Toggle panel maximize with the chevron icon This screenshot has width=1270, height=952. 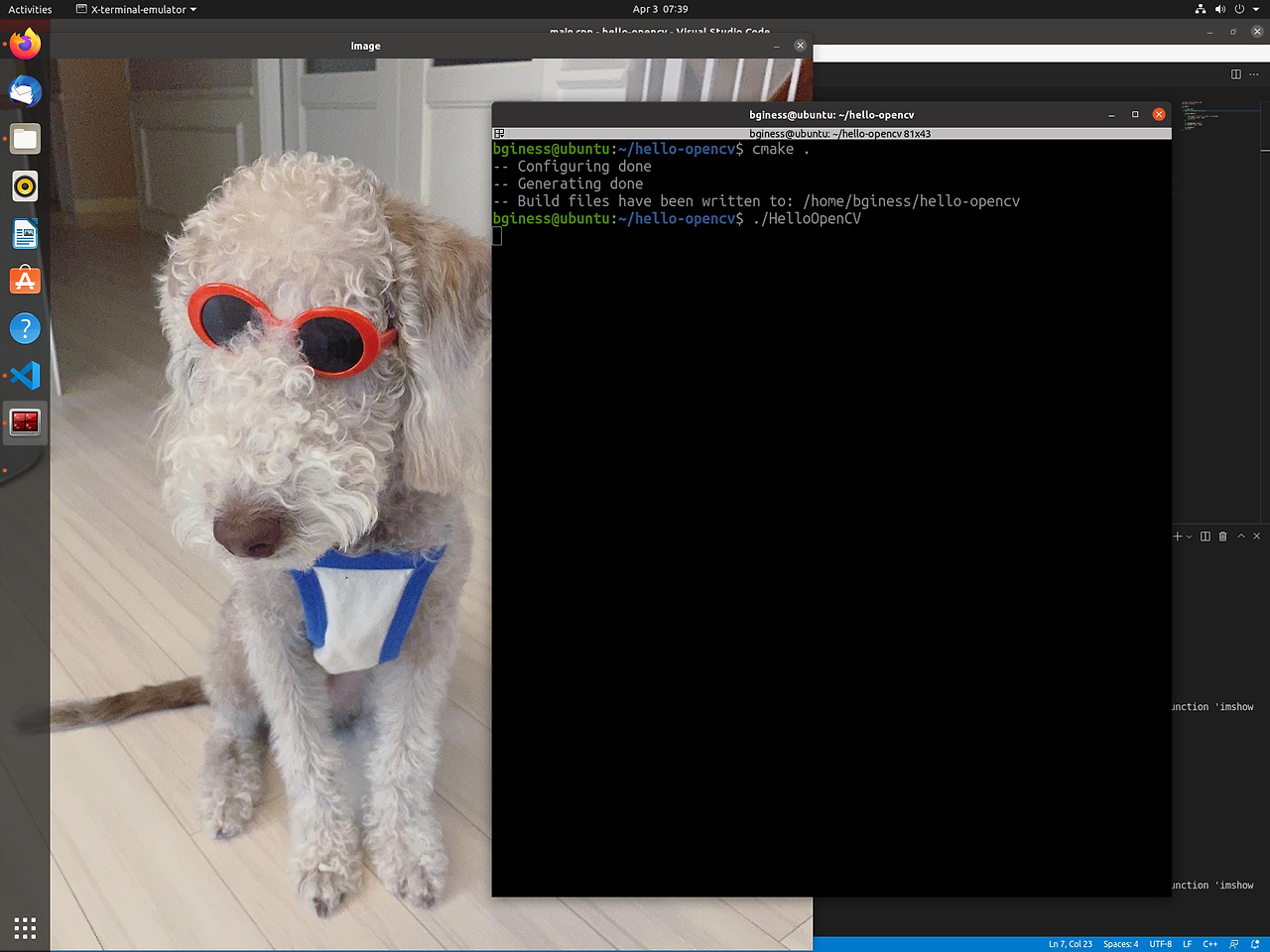tap(1240, 536)
